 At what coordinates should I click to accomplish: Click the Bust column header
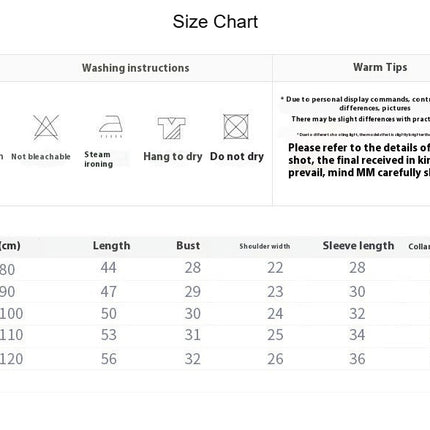[188, 246]
